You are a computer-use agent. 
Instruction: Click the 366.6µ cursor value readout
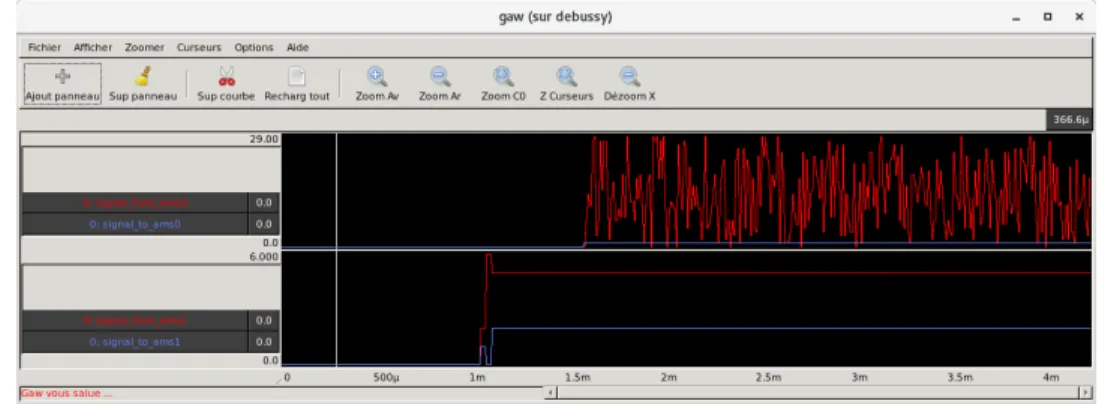click(x=1070, y=120)
